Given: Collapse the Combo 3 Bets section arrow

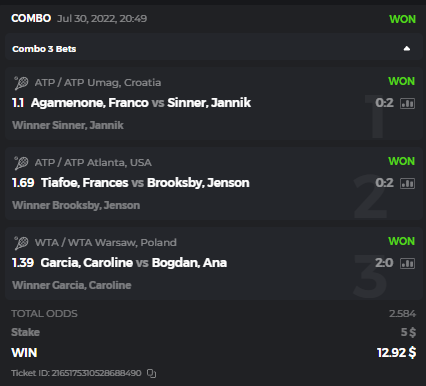Looking at the screenshot, I should 407,49.
